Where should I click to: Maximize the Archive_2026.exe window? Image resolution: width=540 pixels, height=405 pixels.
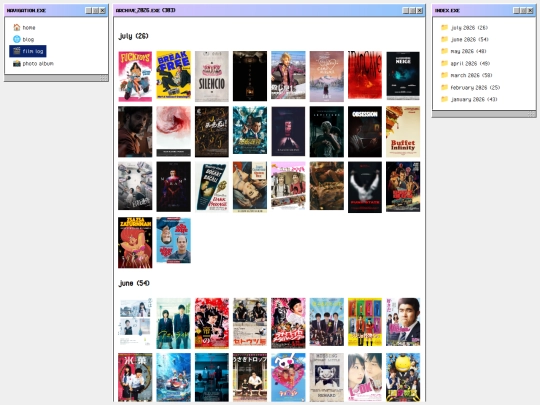click(413, 10)
